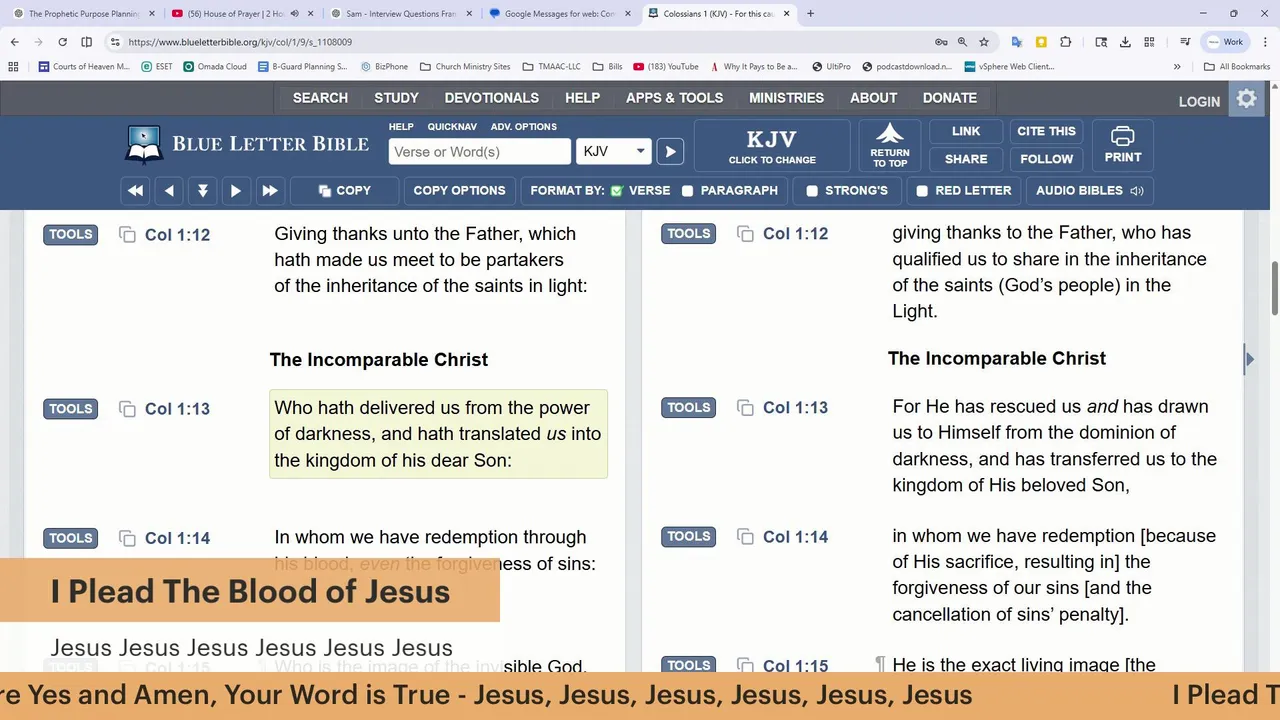Viewport: 1280px width, 720px height.
Task: Open the KJV version dropdown
Action: pyautogui.click(x=614, y=152)
